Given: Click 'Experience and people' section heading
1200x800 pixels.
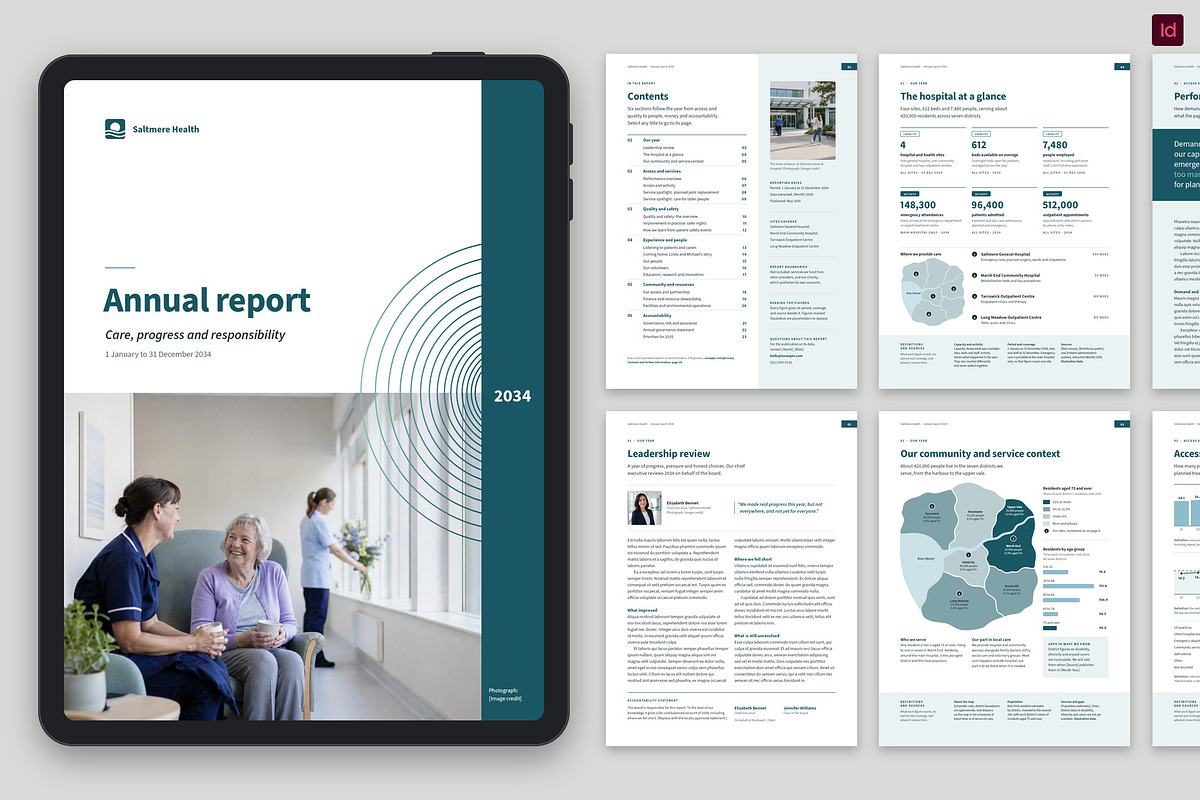Looking at the screenshot, I should (665, 240).
